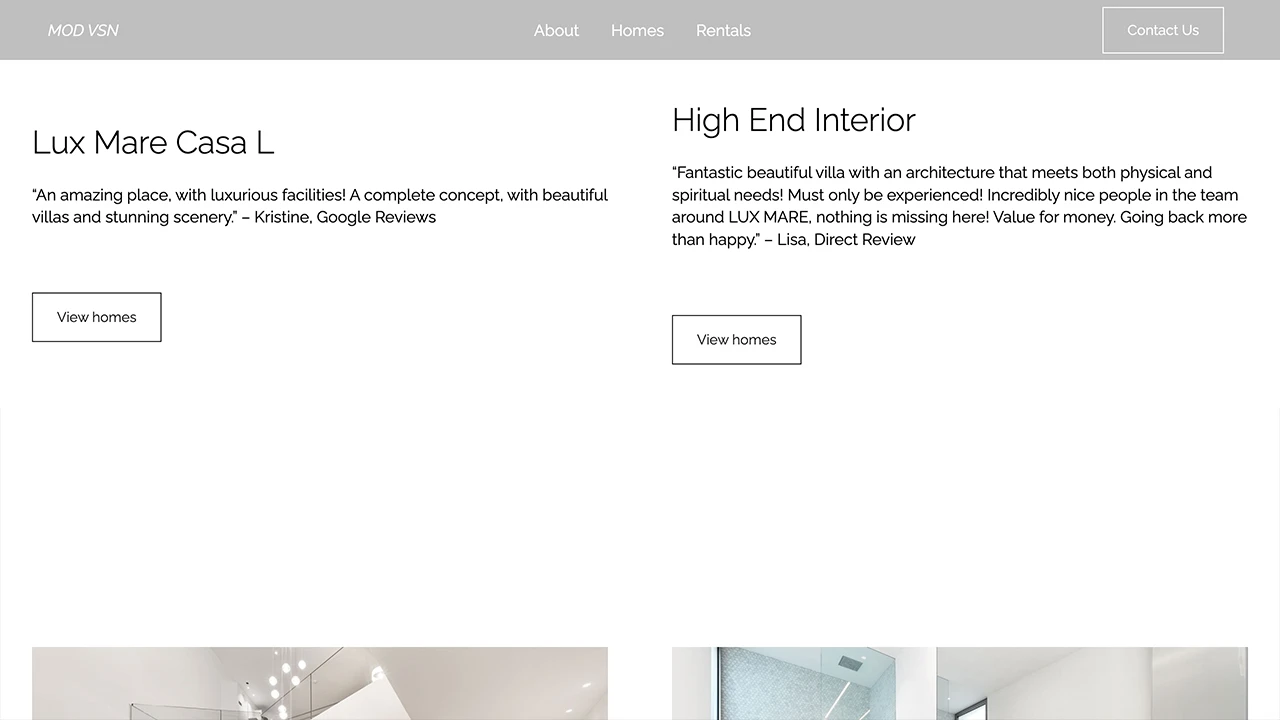This screenshot has width=1280, height=720.
Task: Navigate to the Rentals section
Action: [723, 30]
